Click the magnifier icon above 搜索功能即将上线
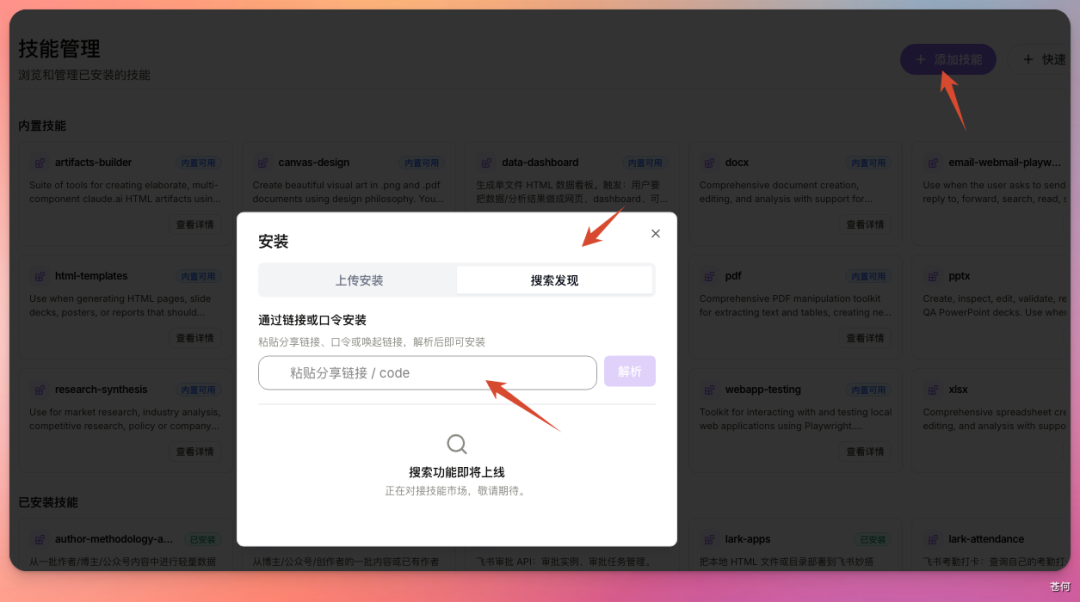 point(456,444)
